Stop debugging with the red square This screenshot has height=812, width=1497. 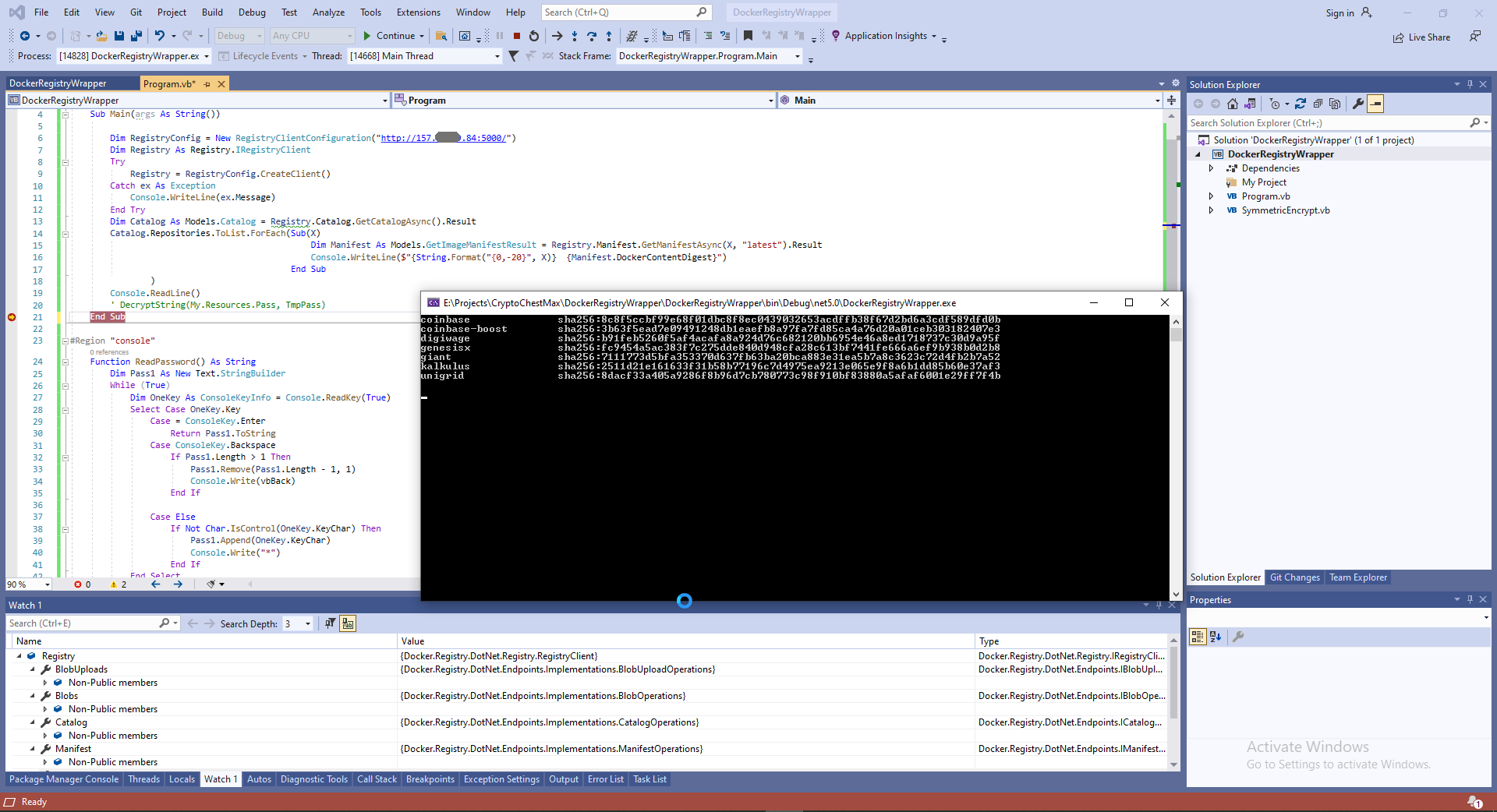[516, 36]
